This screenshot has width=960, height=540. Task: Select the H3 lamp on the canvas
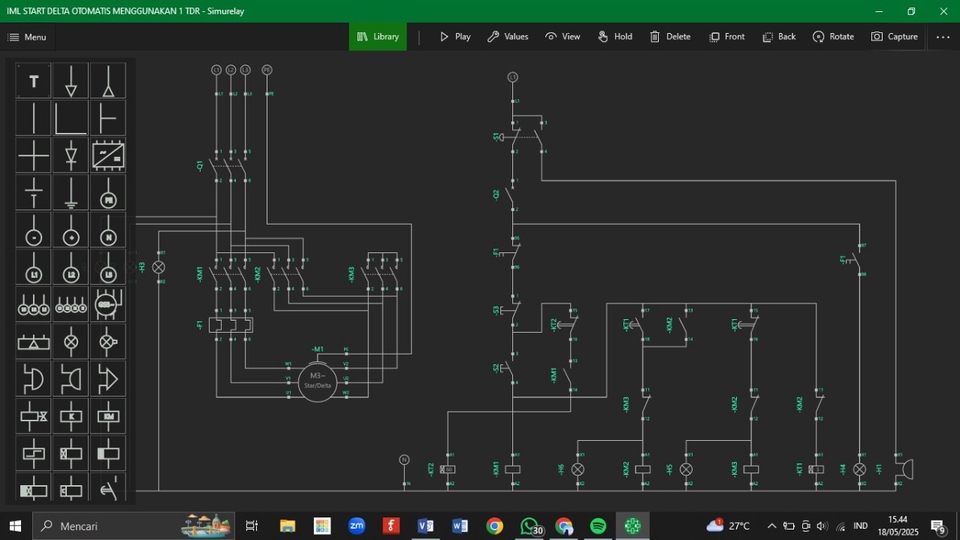(159, 268)
